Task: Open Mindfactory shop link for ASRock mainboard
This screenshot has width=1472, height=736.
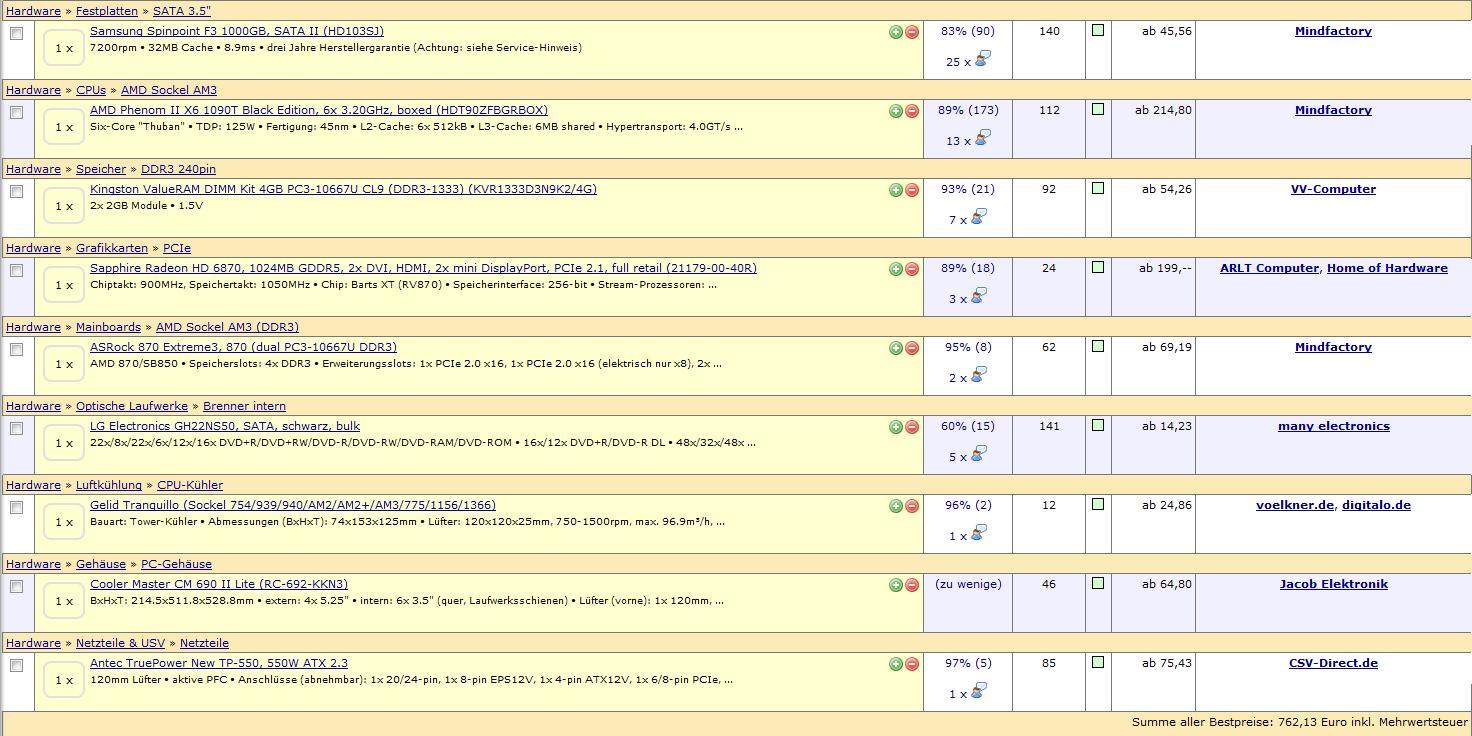Action: [1333, 347]
